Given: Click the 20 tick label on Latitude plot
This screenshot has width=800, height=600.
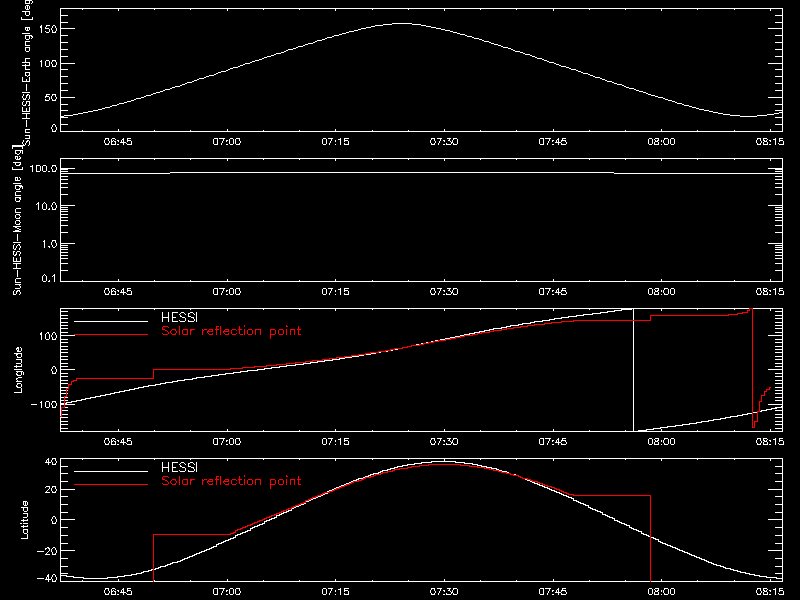Looking at the screenshot, I should 51,490.
